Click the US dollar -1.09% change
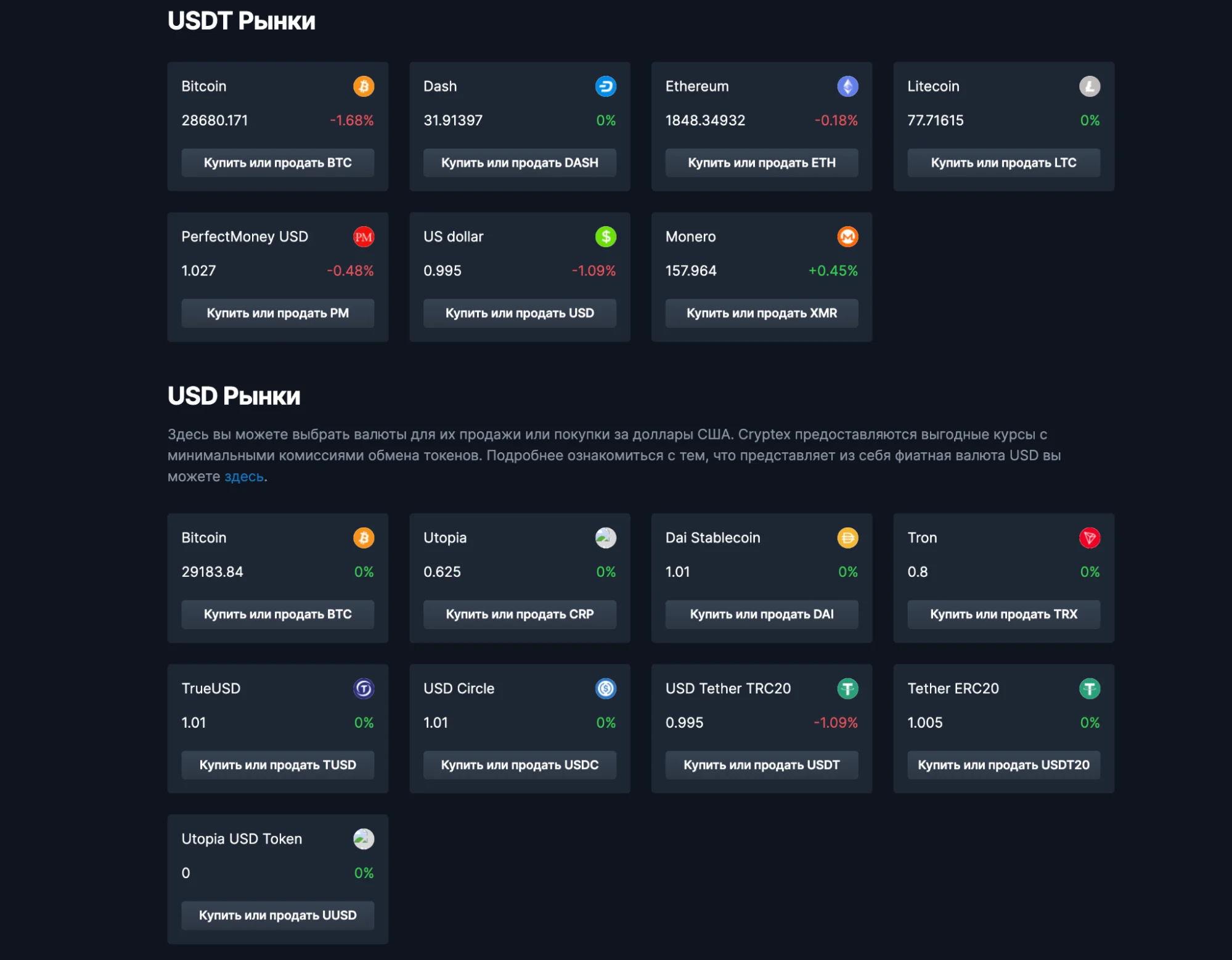1232x960 pixels. pyautogui.click(x=594, y=271)
